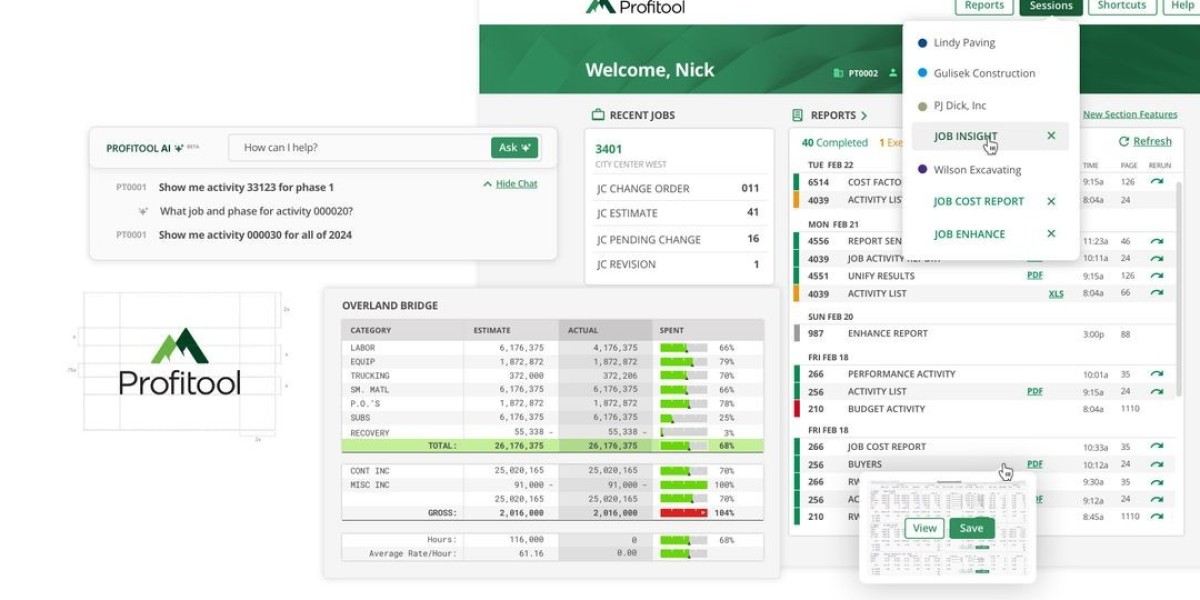The image size is (1200, 600).
Task: Rerun the 8:45a report
Action: coord(1157,516)
